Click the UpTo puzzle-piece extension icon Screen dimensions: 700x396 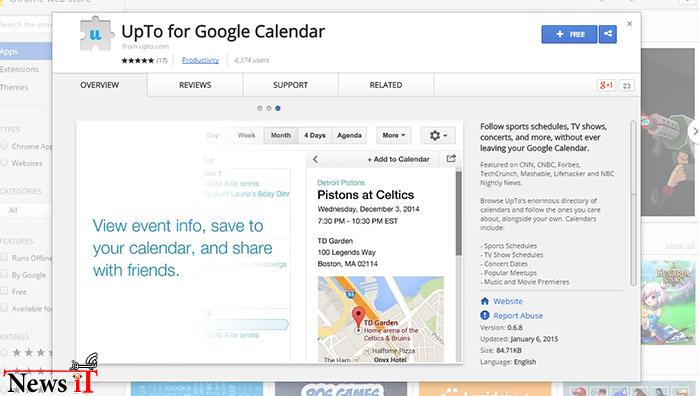[x=96, y=34]
